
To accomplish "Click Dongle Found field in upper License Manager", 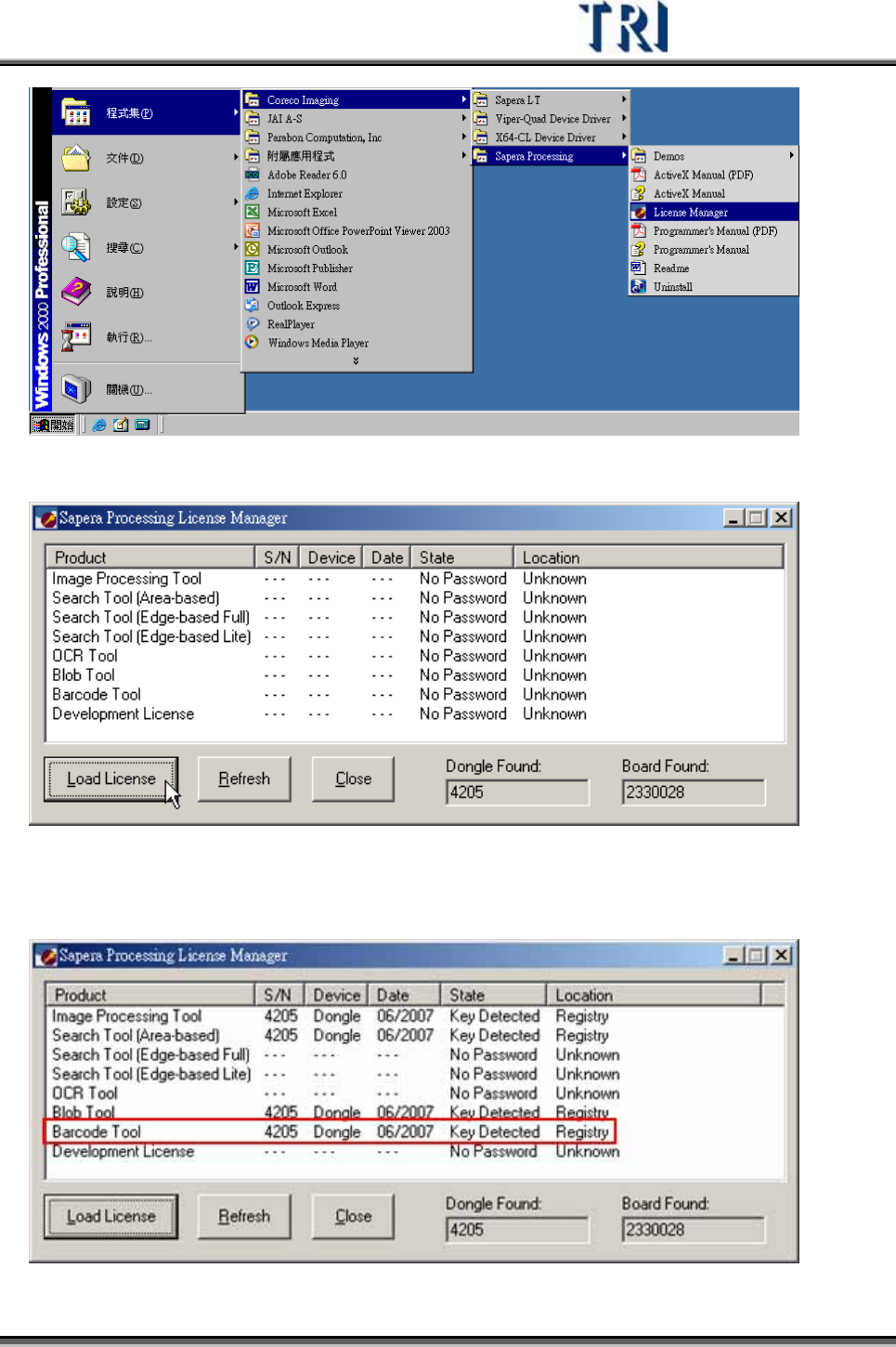I will (x=517, y=792).
